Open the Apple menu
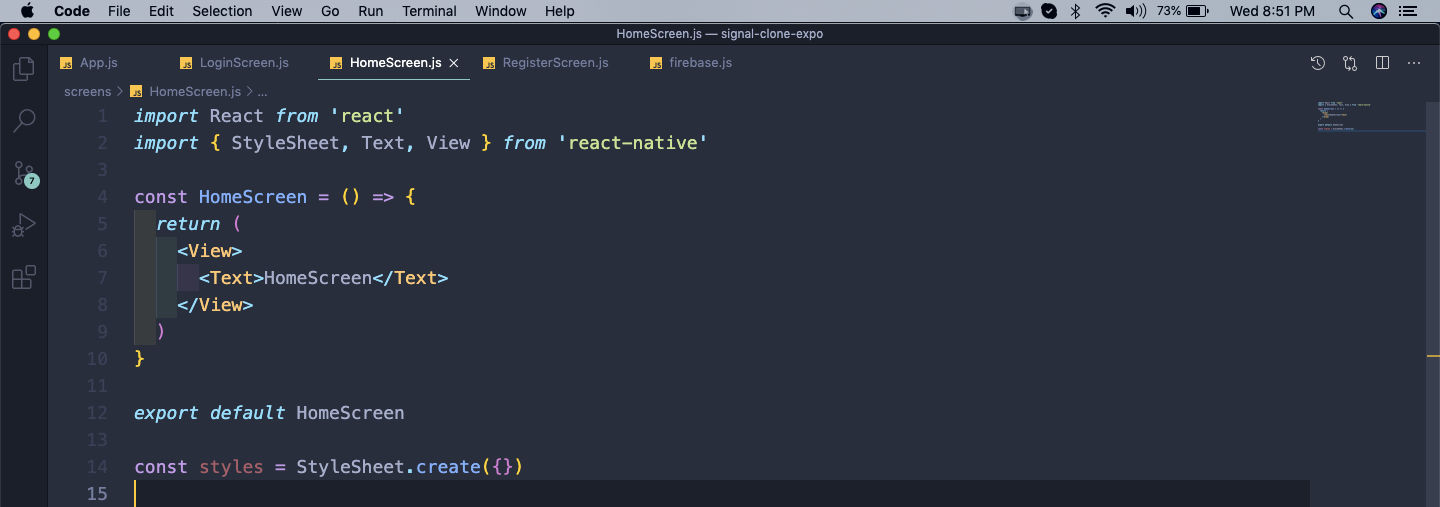The width and height of the screenshot is (1440, 507). pyautogui.click(x=27, y=11)
